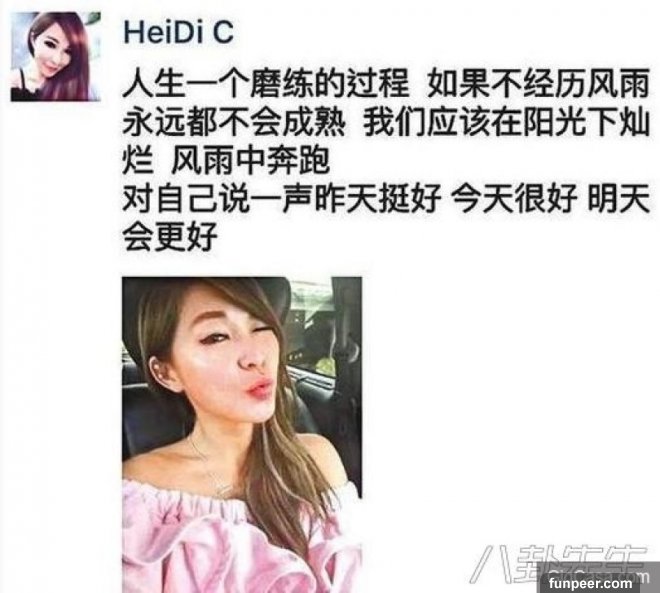
Task: Open the posted selfie photo
Action: pos(242,435)
